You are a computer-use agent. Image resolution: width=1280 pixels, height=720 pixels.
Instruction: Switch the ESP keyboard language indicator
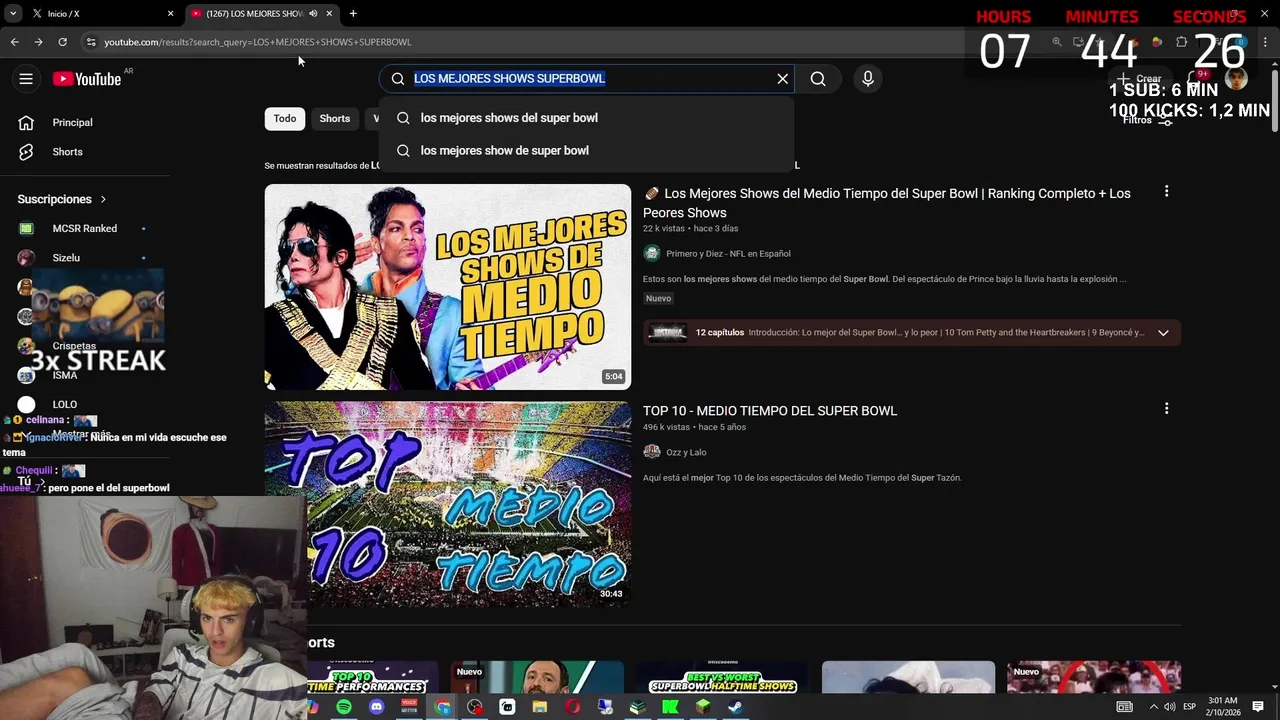click(1190, 707)
